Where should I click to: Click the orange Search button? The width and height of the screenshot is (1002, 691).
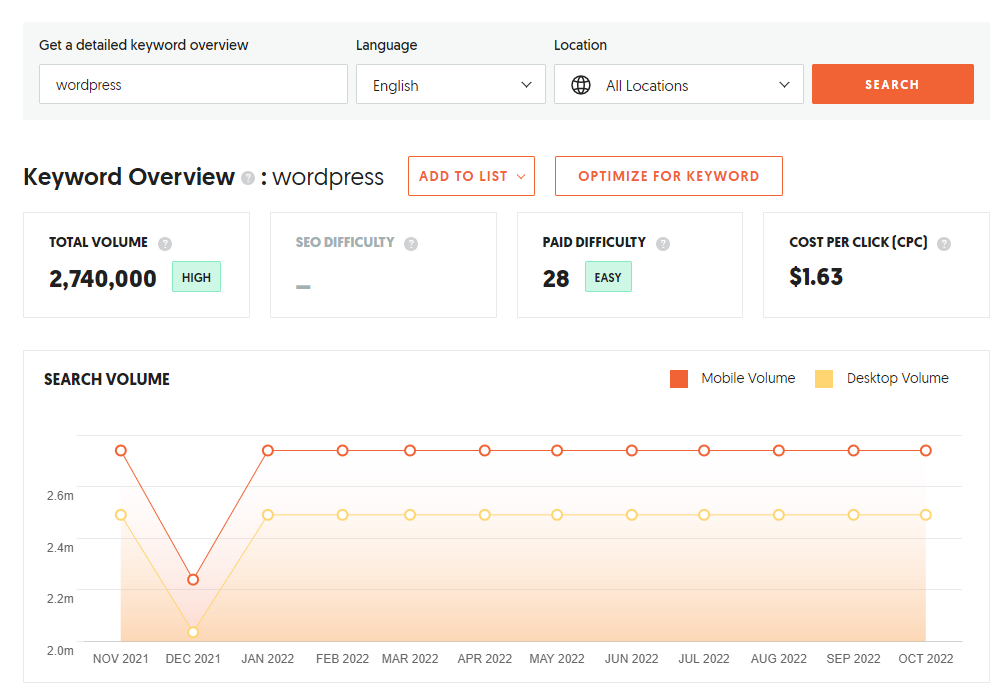point(892,84)
